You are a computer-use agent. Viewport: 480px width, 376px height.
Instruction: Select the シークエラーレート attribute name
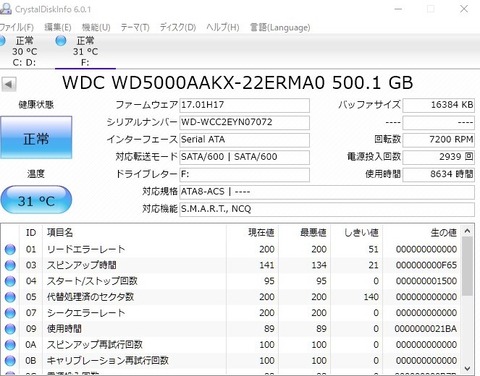(86, 313)
